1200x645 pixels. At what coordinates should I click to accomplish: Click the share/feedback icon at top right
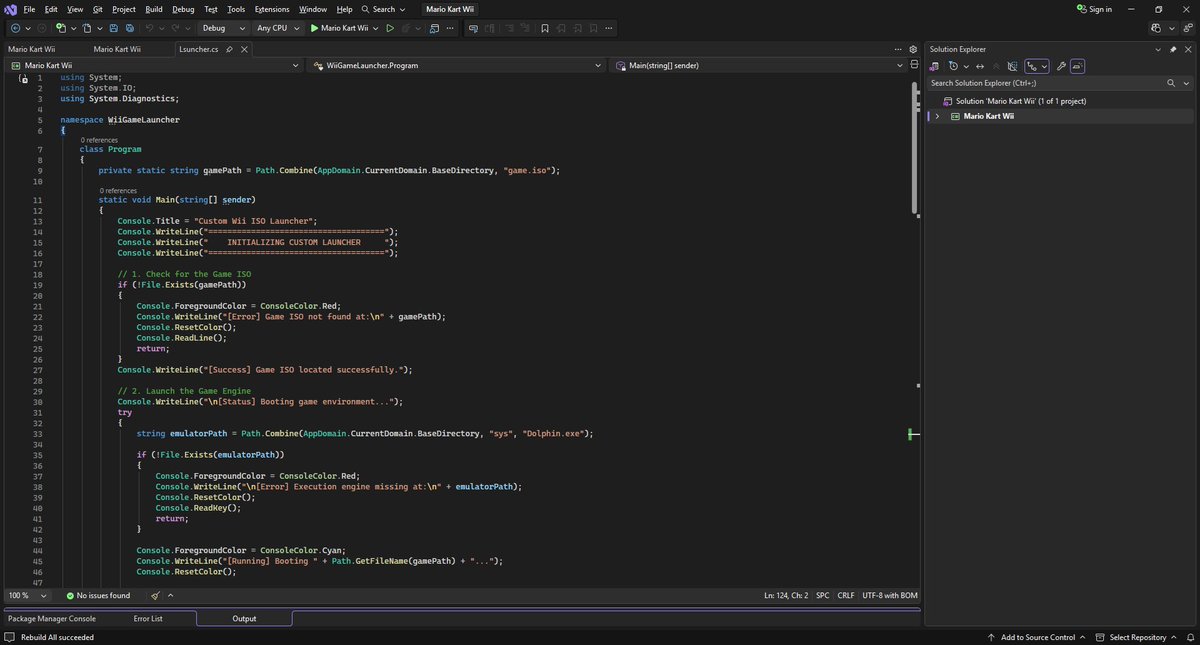pos(1188,28)
